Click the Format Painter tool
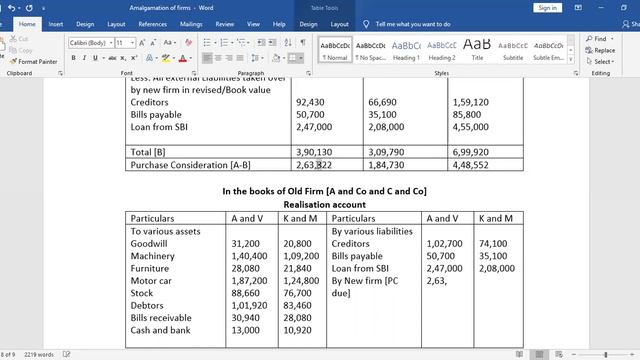 pos(33,62)
